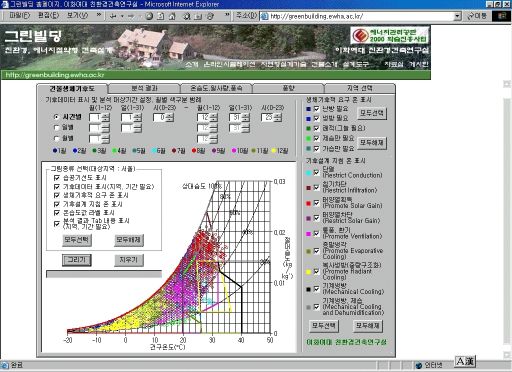Click the back button history dropdown arrow

[x=122, y=16]
